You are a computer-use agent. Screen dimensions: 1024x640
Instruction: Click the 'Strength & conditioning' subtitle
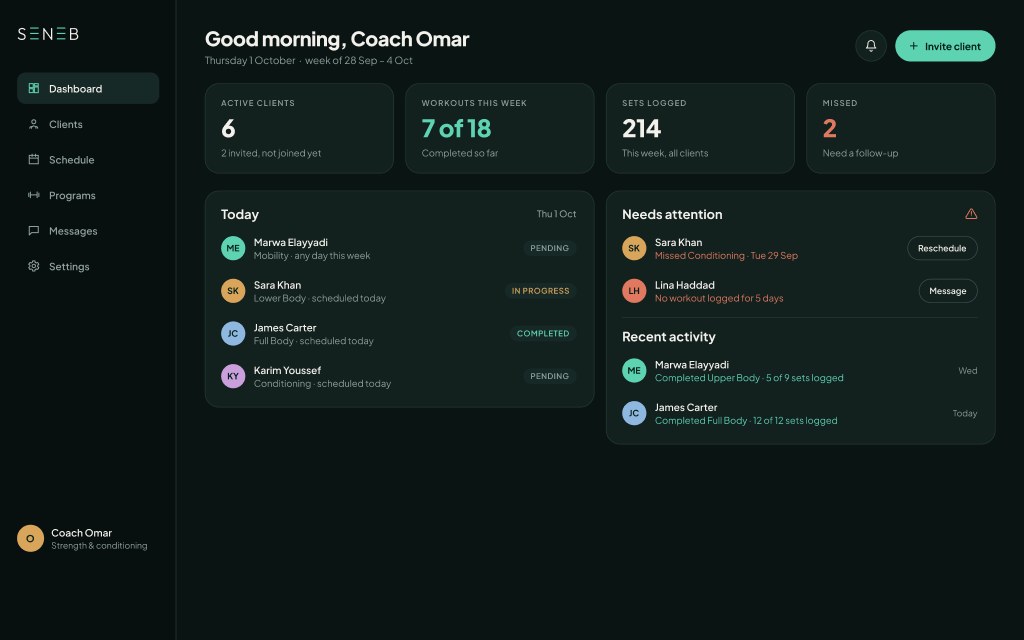[99, 545]
